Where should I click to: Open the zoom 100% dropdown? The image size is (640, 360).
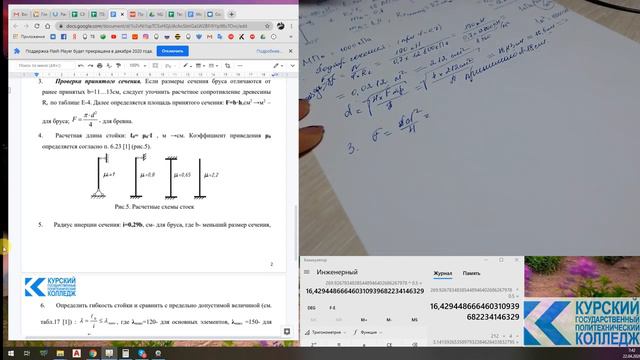click(x=137, y=65)
